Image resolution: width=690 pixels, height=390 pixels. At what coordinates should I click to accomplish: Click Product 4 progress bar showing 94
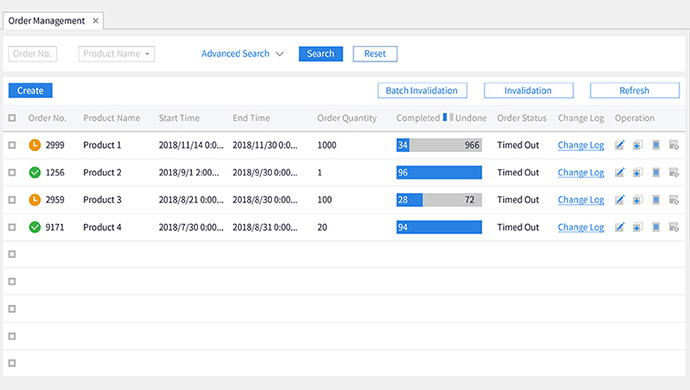point(439,227)
